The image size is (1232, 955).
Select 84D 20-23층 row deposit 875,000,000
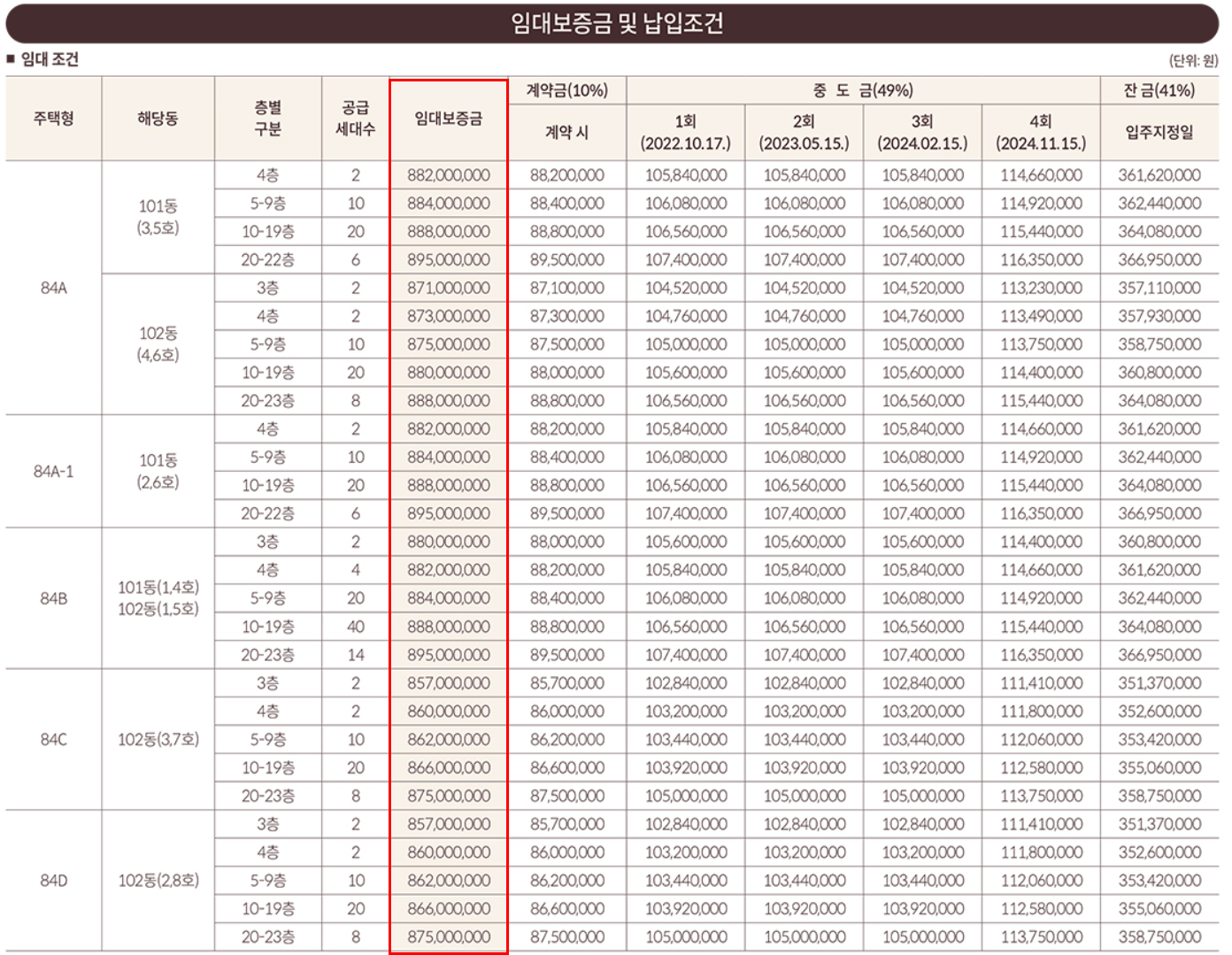tap(449, 937)
